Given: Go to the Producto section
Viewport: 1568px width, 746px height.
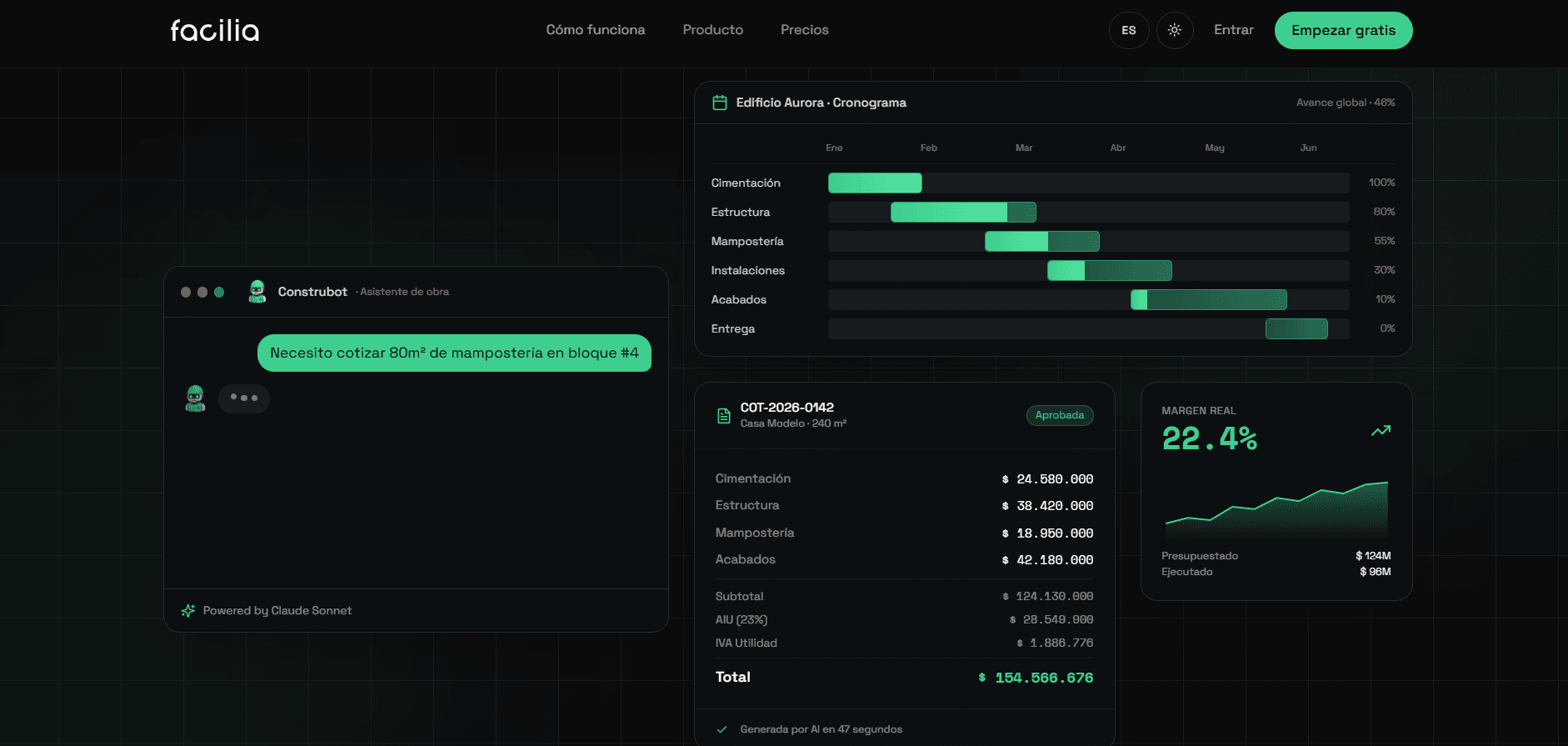Looking at the screenshot, I should click(713, 30).
